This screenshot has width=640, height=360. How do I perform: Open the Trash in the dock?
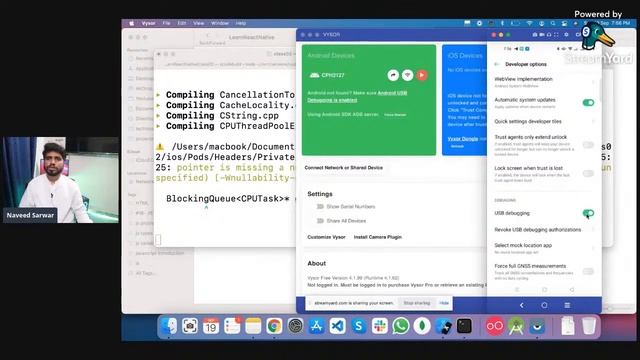(589, 326)
